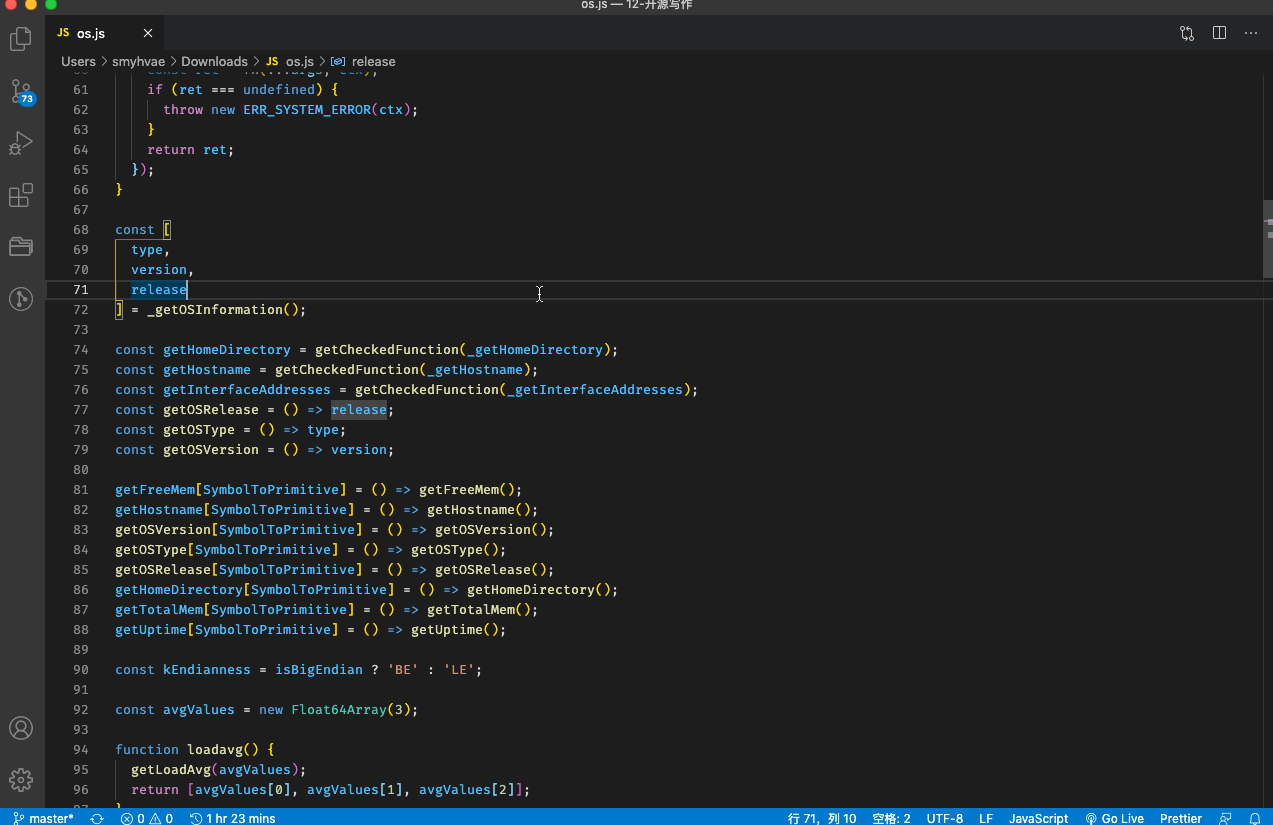
Task: Open the Extensions view
Action: 21,195
